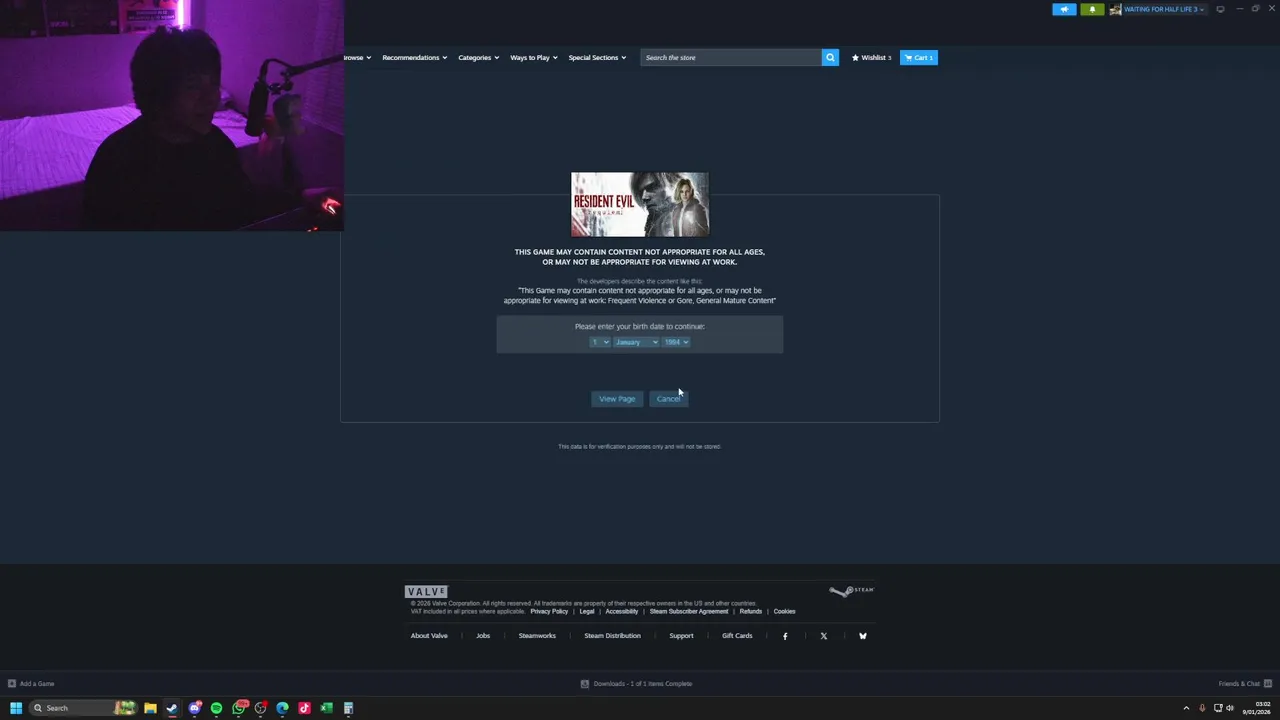Open the birth year dropdown
The width and height of the screenshot is (1280, 720).
676,342
